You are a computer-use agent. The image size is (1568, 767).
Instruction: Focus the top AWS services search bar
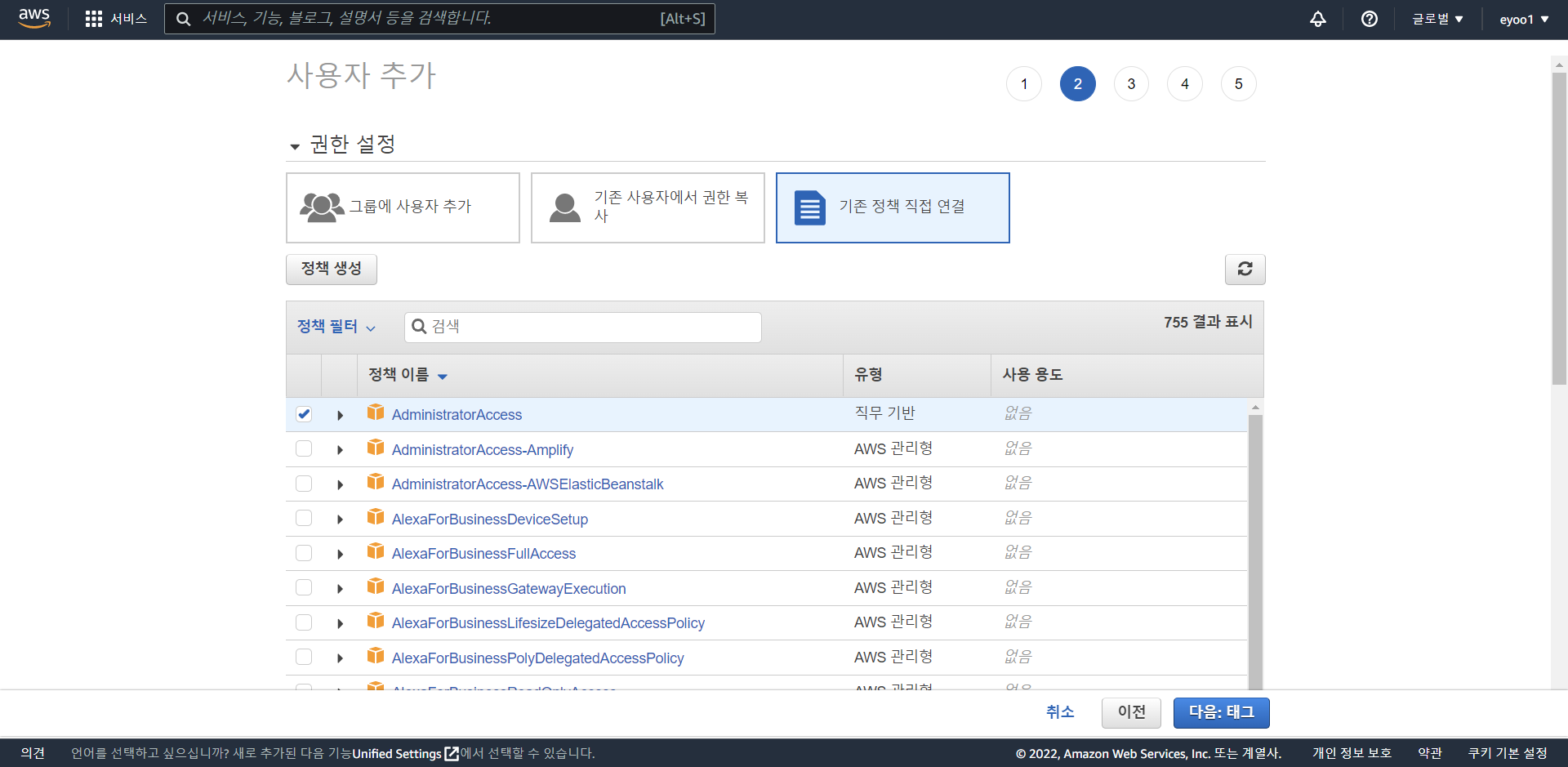coord(439,19)
